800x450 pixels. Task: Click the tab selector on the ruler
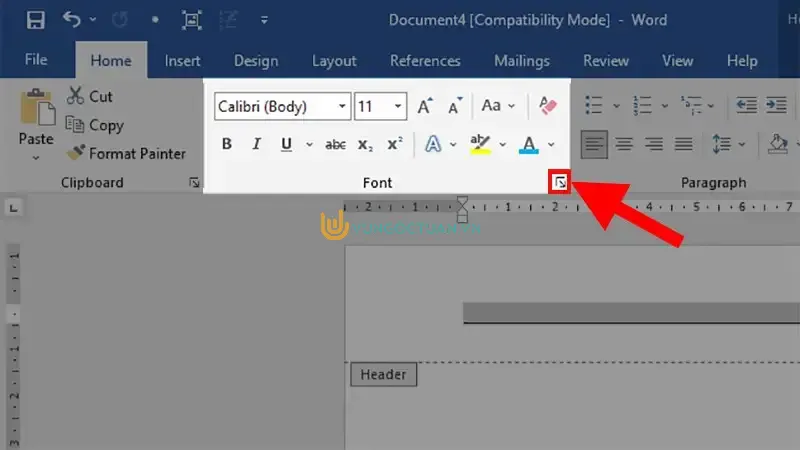pyautogui.click(x=13, y=208)
